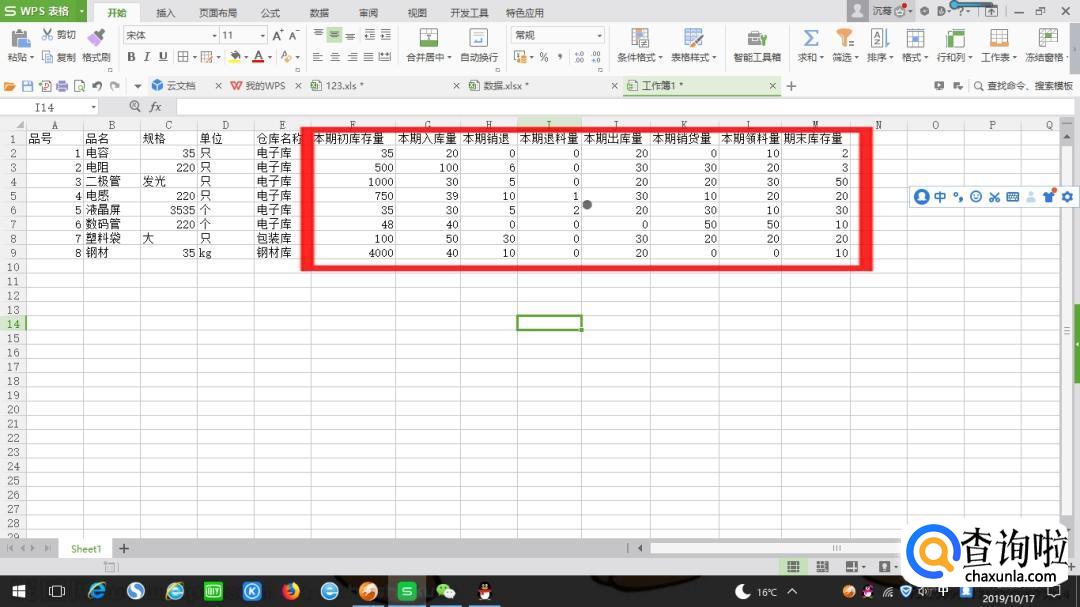Click the Cut (剪切) scissors icon

click(48, 34)
